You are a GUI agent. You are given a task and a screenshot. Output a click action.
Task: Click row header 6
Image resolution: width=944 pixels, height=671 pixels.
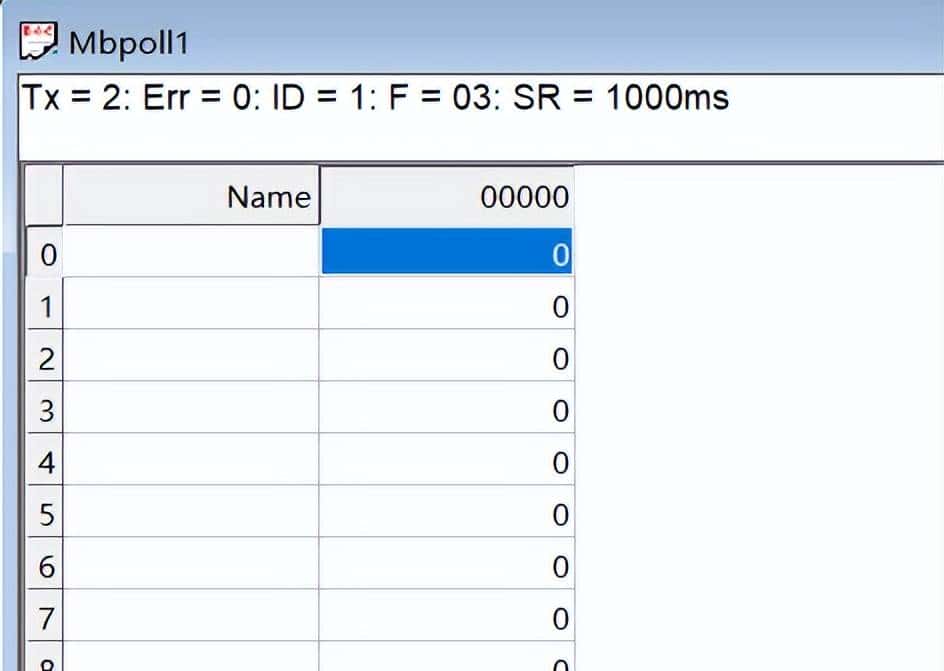[x=45, y=567]
